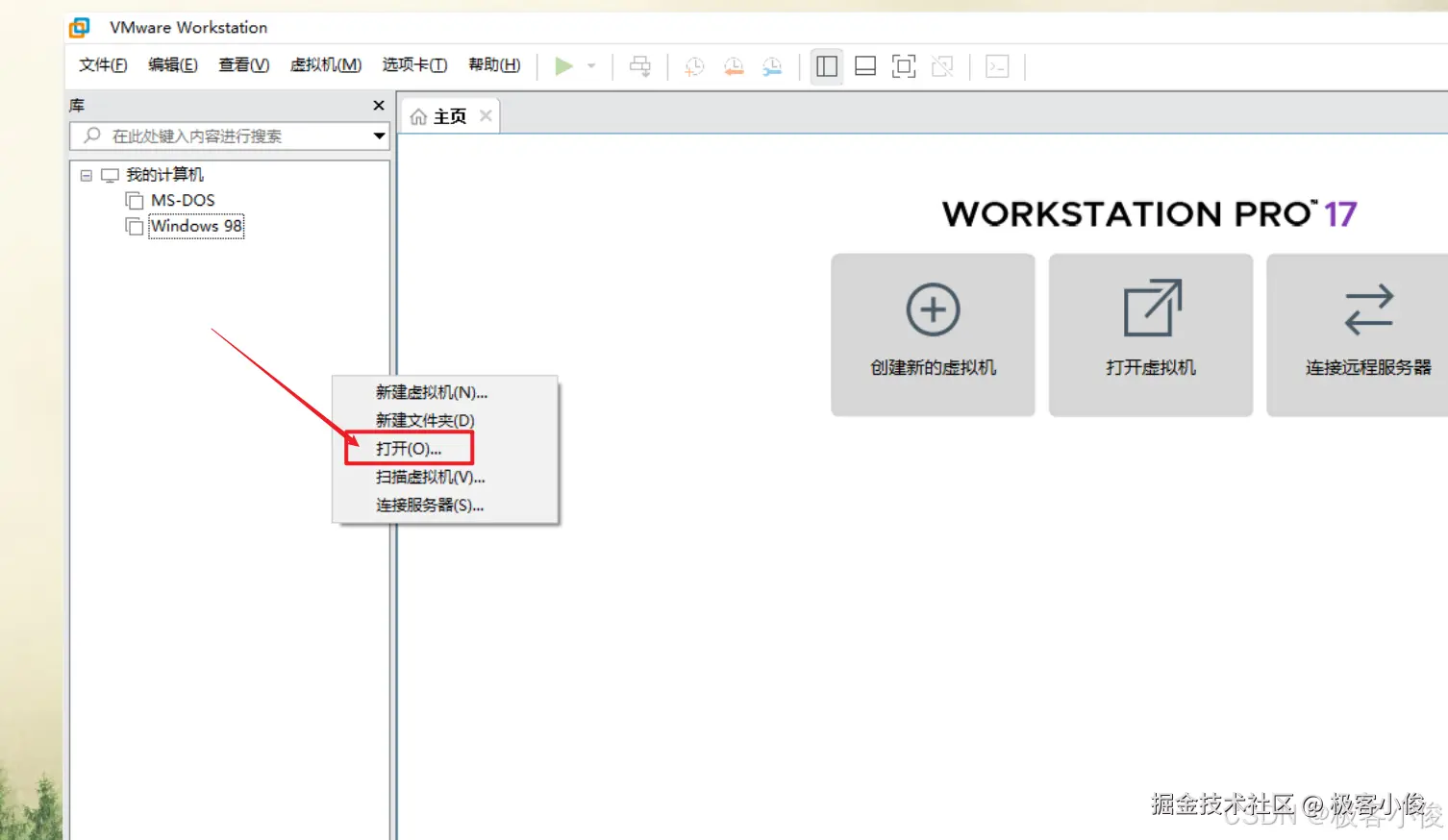The image size is (1448, 840).
Task: Close the 主页 tab
Action: click(486, 115)
